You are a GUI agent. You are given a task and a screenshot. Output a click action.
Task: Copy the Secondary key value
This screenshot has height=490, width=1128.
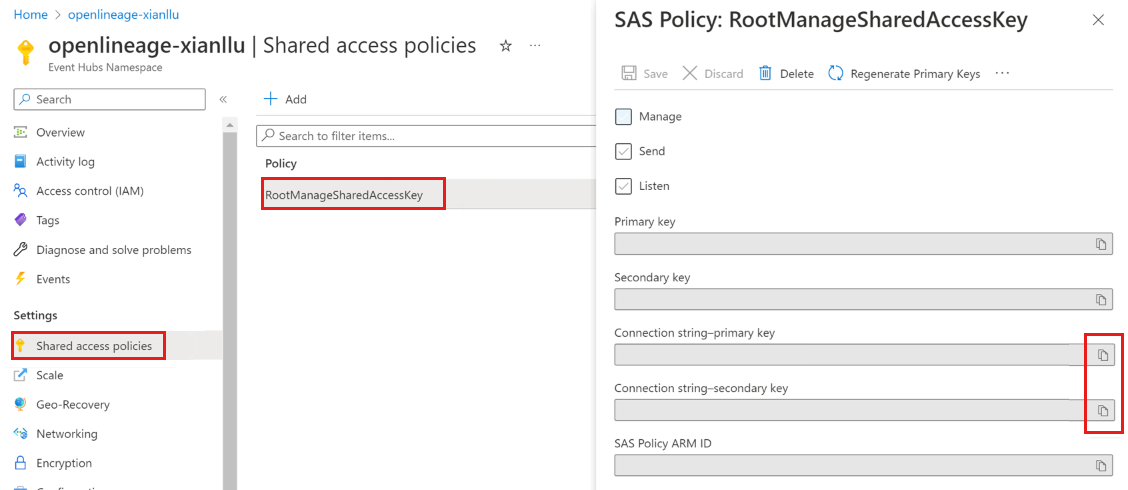click(x=1101, y=300)
